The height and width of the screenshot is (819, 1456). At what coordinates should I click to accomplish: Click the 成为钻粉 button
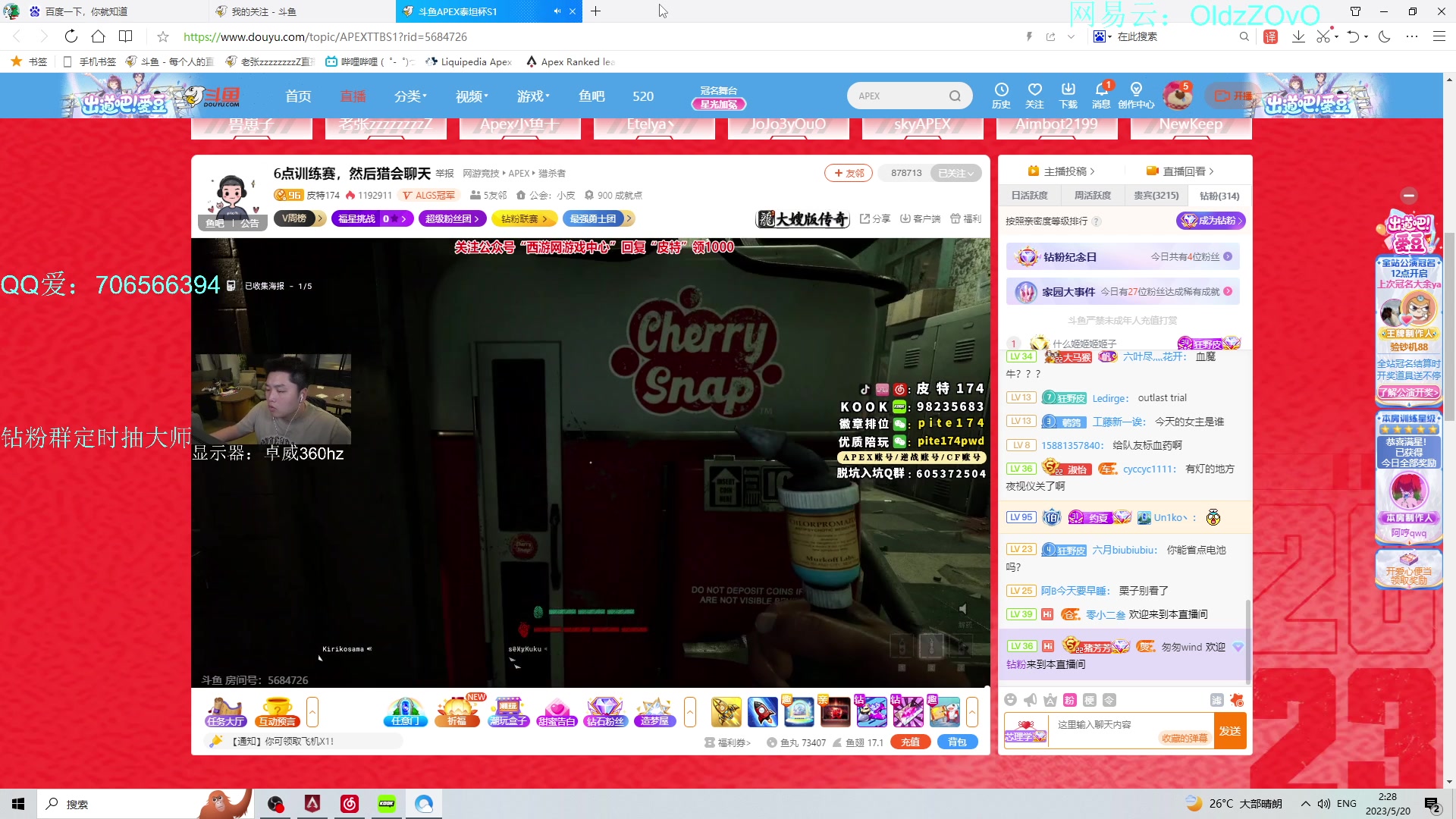coord(1210,221)
